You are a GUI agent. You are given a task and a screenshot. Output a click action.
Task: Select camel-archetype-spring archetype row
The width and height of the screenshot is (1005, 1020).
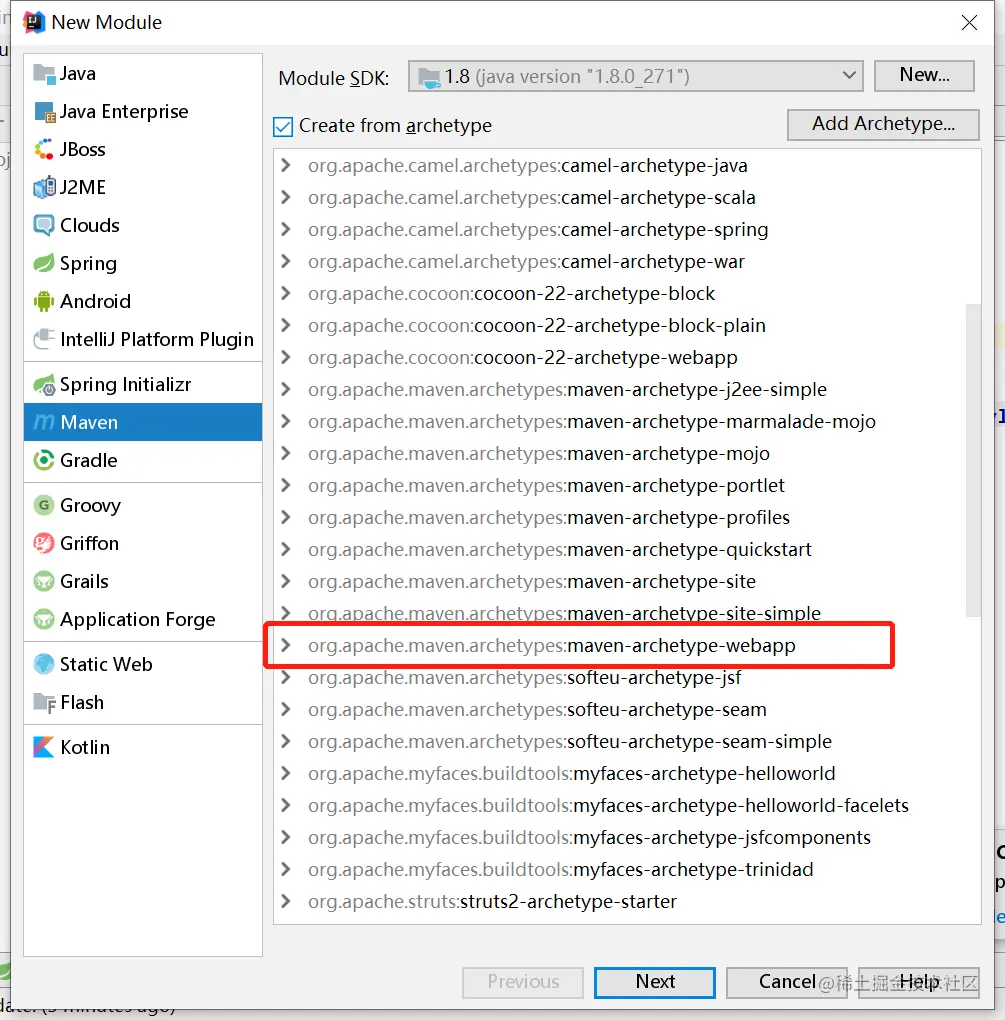(627, 229)
